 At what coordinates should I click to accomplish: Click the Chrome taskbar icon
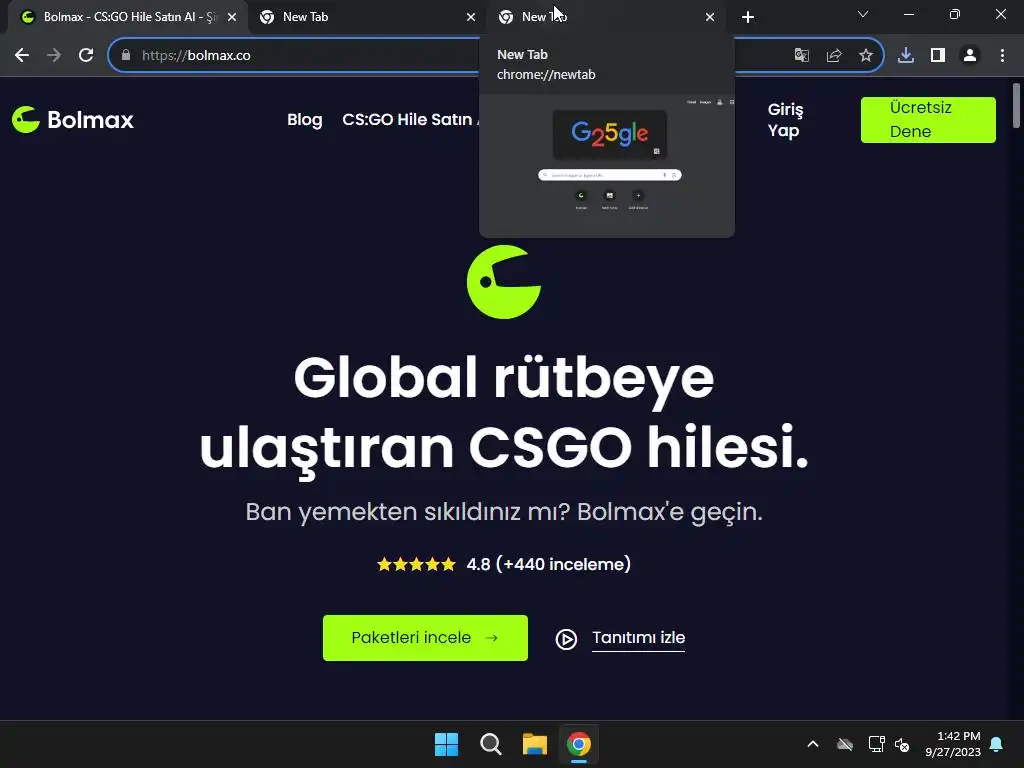[x=579, y=744]
